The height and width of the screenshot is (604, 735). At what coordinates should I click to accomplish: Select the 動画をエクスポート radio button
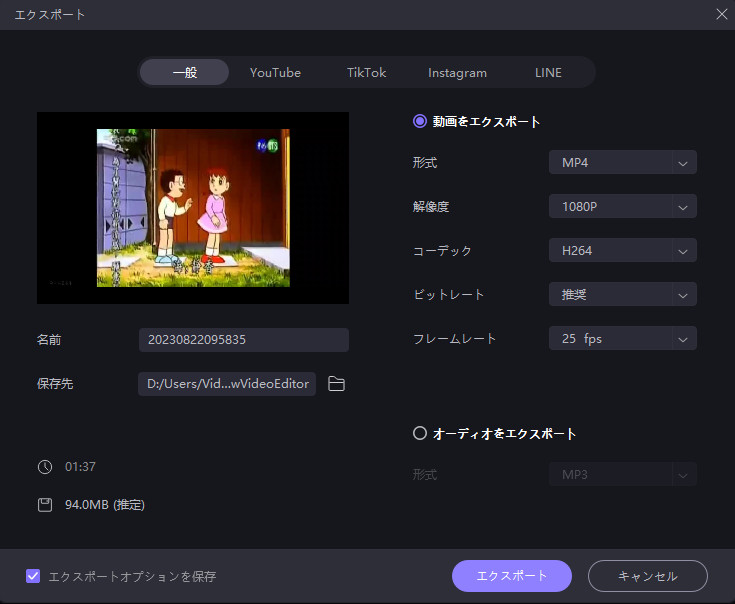(x=420, y=121)
